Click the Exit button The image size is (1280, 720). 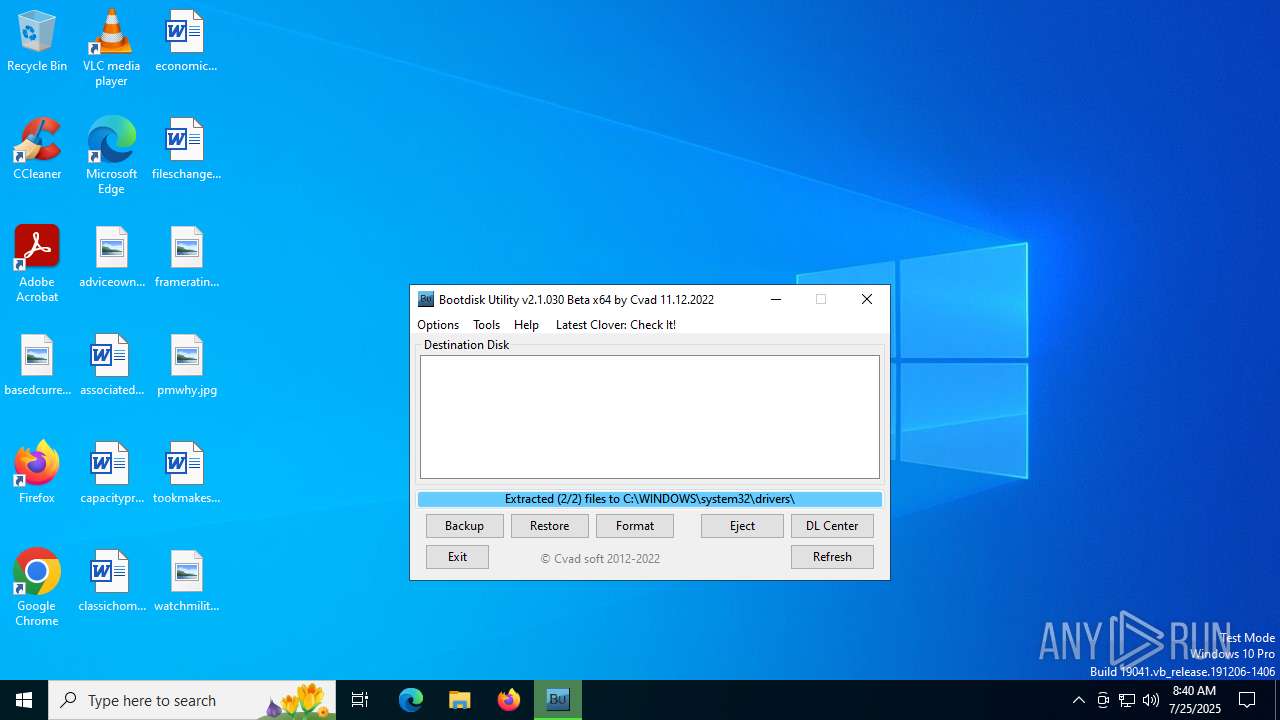[x=457, y=557]
